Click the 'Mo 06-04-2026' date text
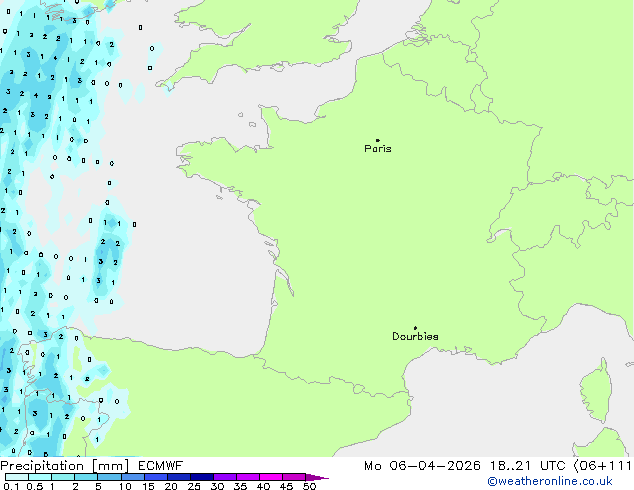Image resolution: width=634 pixels, height=490 pixels. [422, 466]
